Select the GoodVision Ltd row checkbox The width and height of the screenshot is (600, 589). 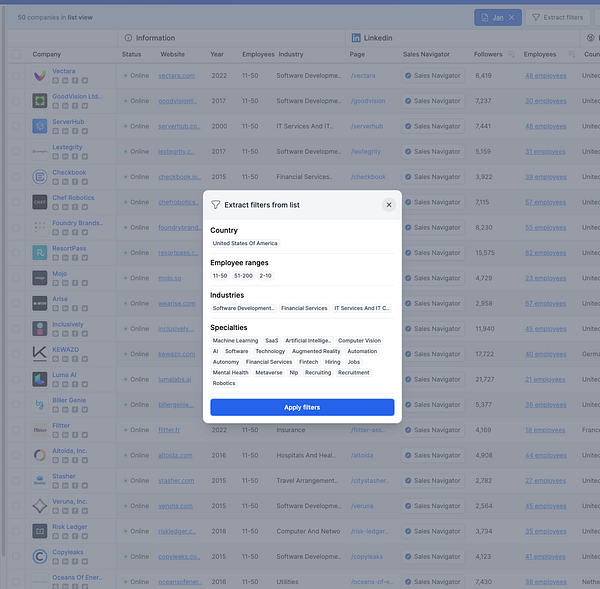(x=16, y=101)
